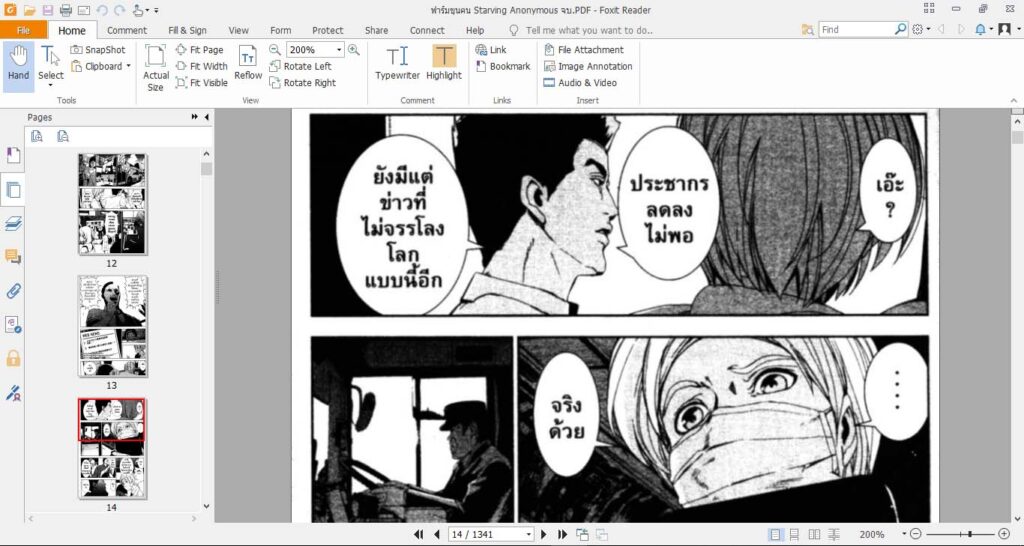Open the File menu
Viewport: 1024px width, 546px height.
24,30
